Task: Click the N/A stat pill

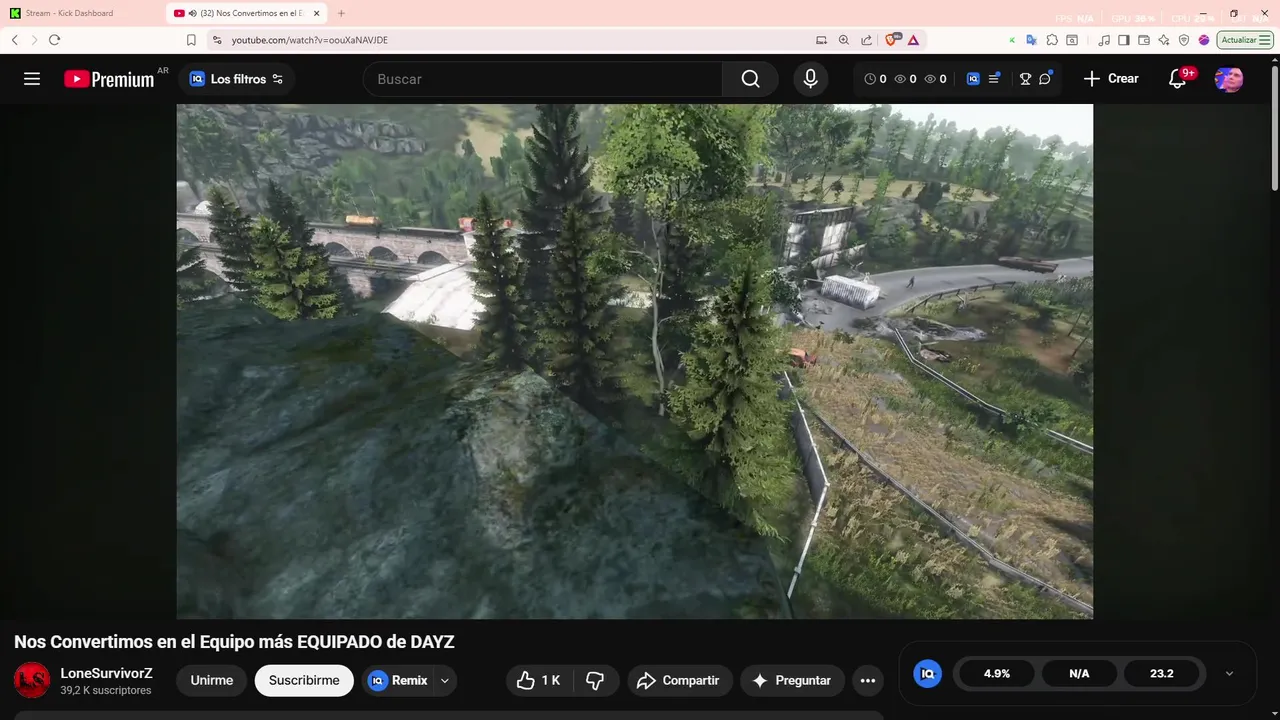Action: (1079, 673)
